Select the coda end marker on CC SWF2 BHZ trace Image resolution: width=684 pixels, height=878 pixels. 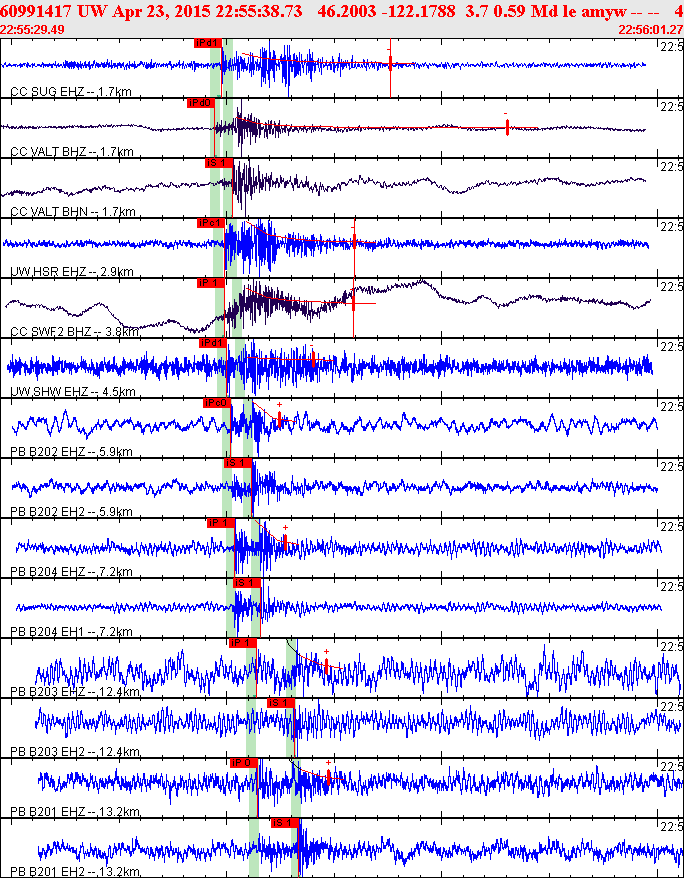point(354,302)
